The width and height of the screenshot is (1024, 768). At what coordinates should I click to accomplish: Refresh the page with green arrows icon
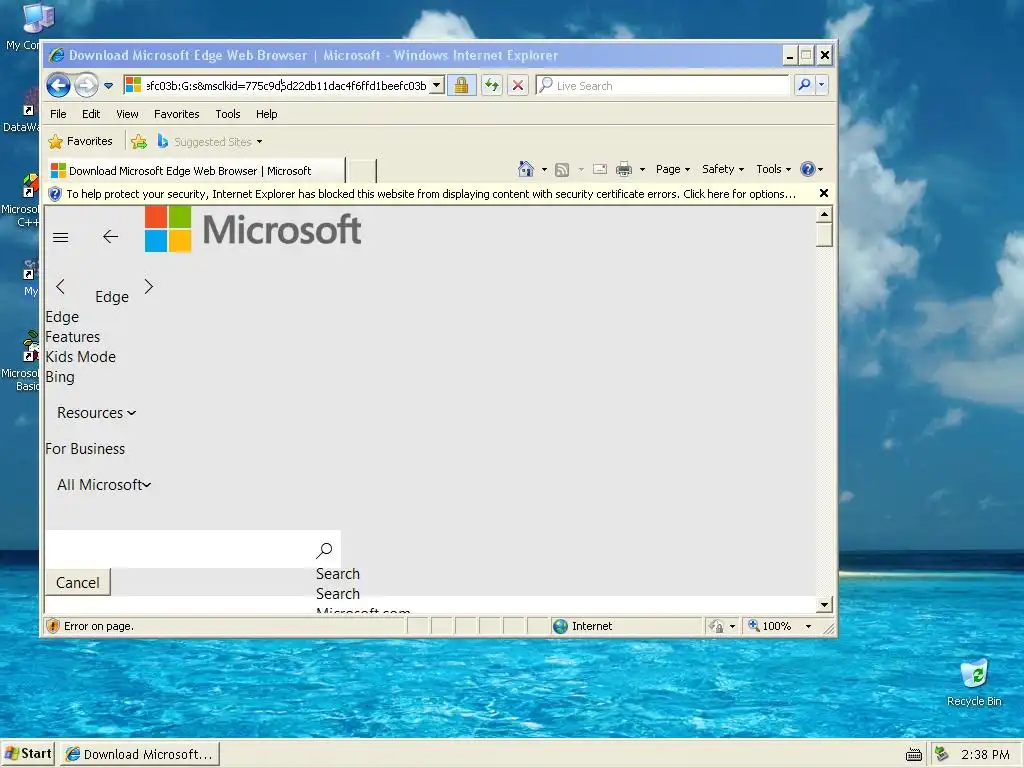[492, 86]
